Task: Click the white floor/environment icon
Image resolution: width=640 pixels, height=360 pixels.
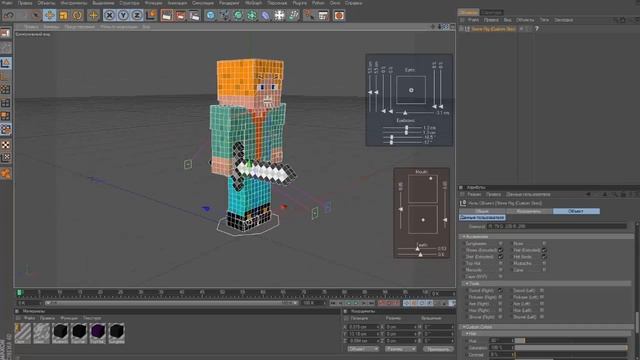Action: click(280, 16)
